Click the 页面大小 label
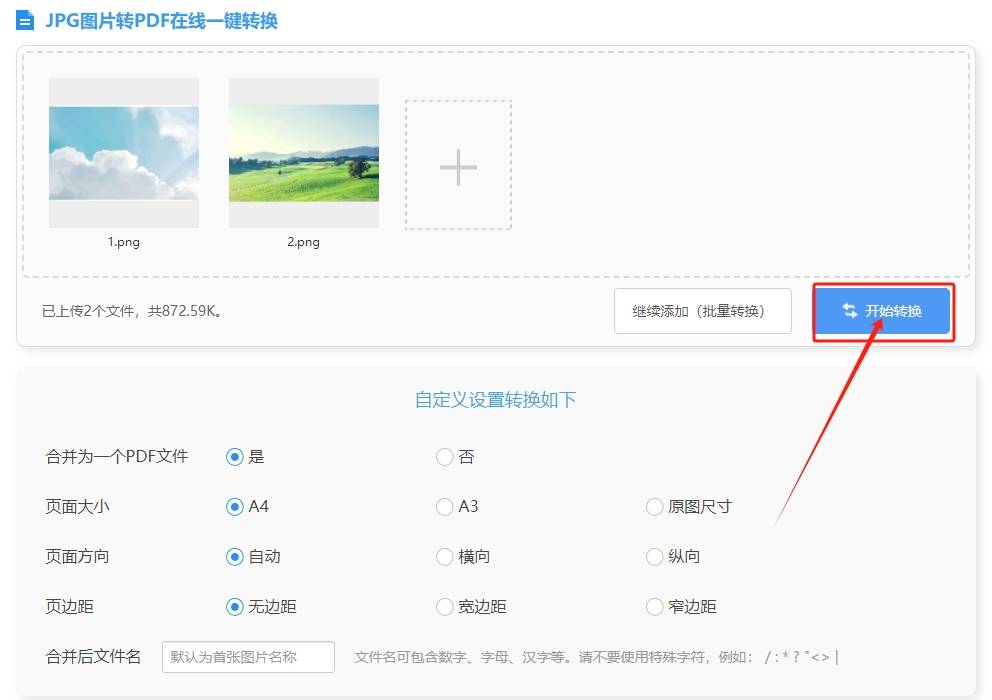Screen dimensions: 992x700 point(77,507)
